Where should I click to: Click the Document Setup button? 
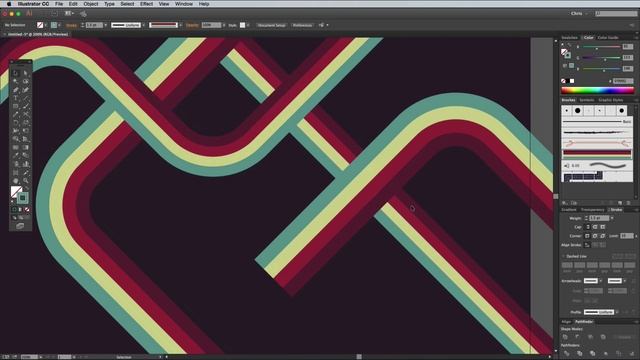[x=271, y=25]
